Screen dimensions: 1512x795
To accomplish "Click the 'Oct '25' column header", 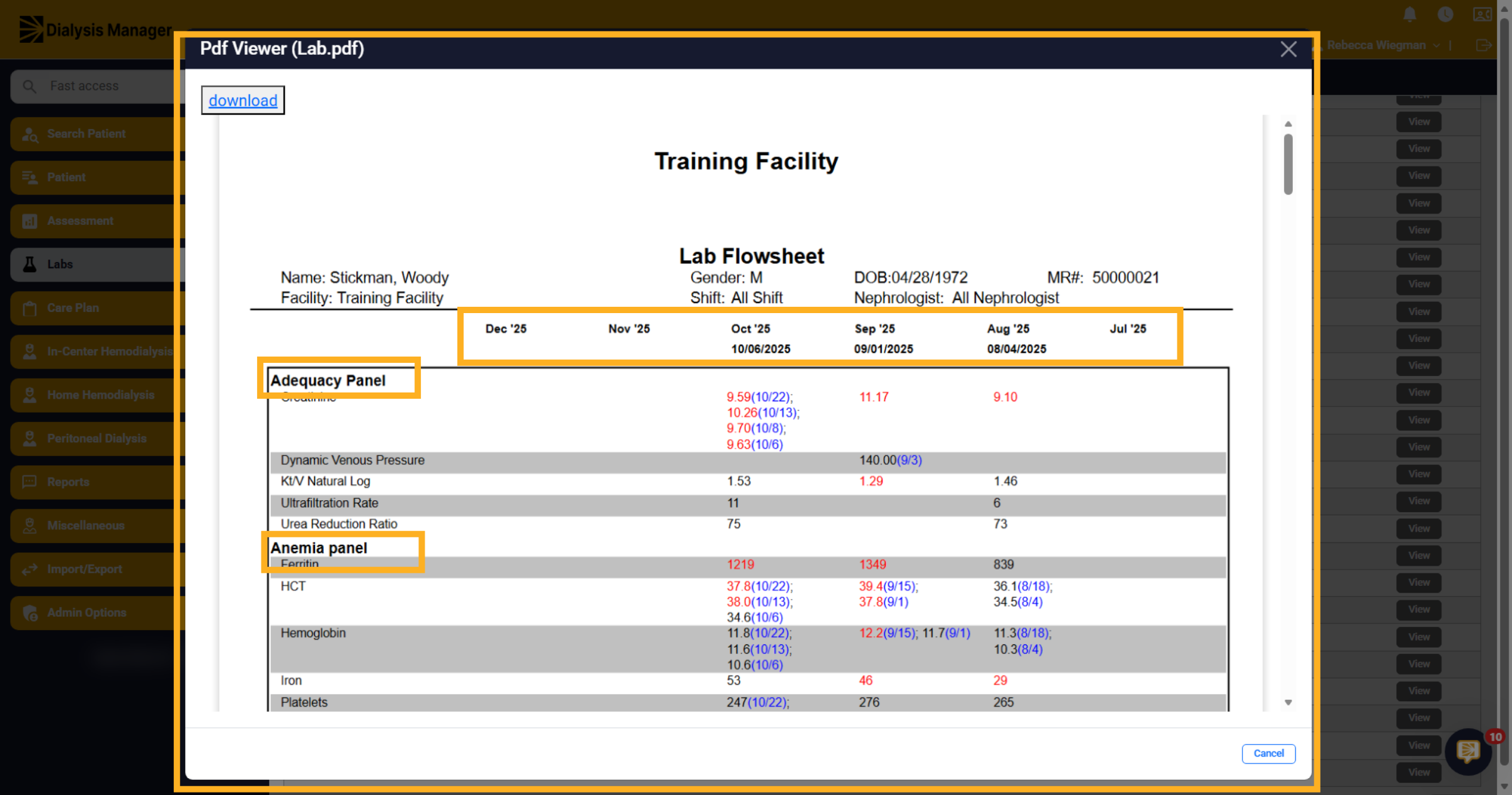I will [750, 329].
